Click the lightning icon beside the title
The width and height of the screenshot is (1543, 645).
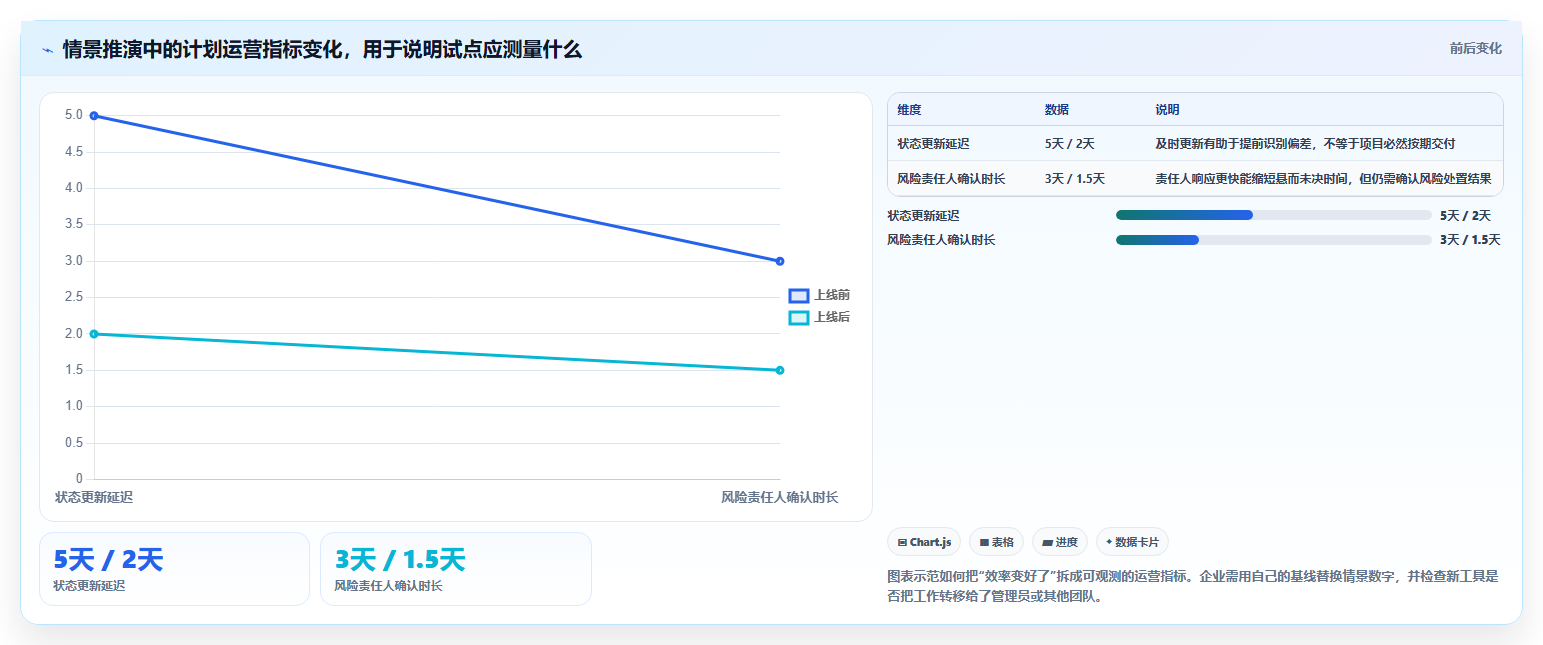(x=47, y=50)
